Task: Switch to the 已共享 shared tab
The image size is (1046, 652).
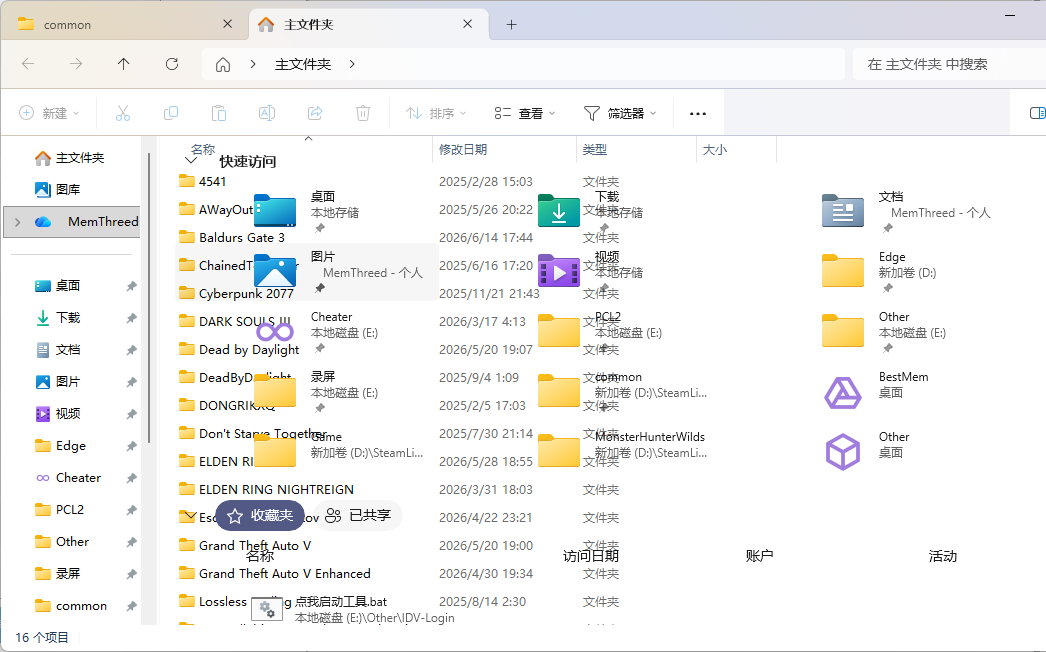Action: click(x=358, y=516)
